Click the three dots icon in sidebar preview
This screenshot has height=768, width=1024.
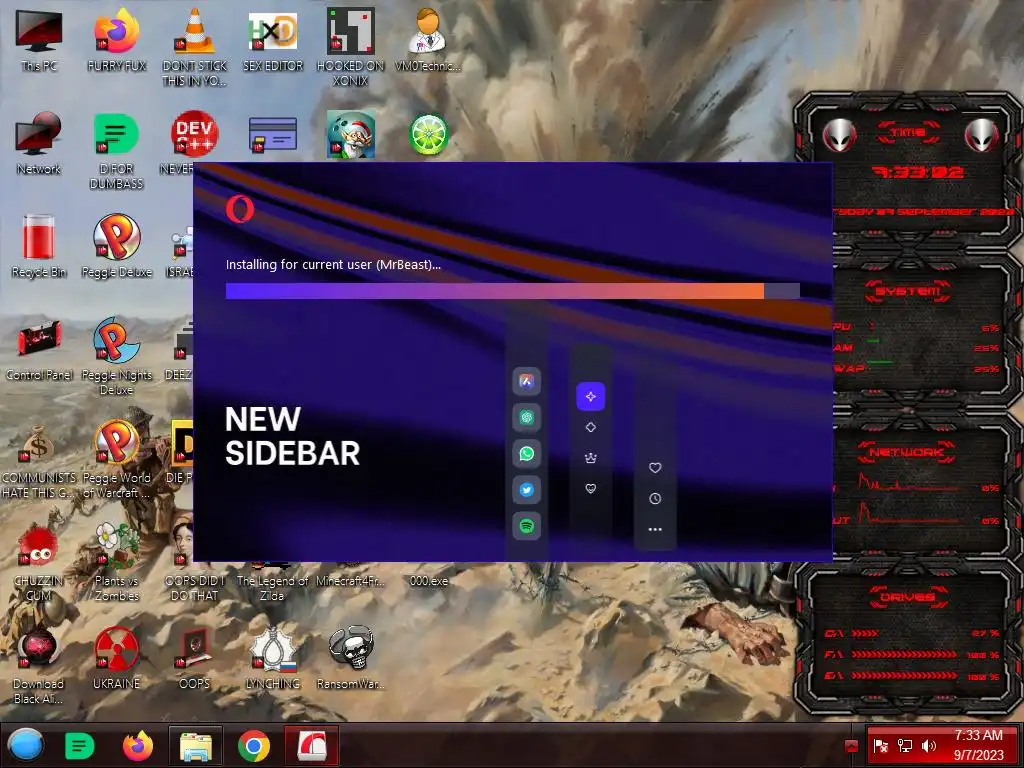655,530
